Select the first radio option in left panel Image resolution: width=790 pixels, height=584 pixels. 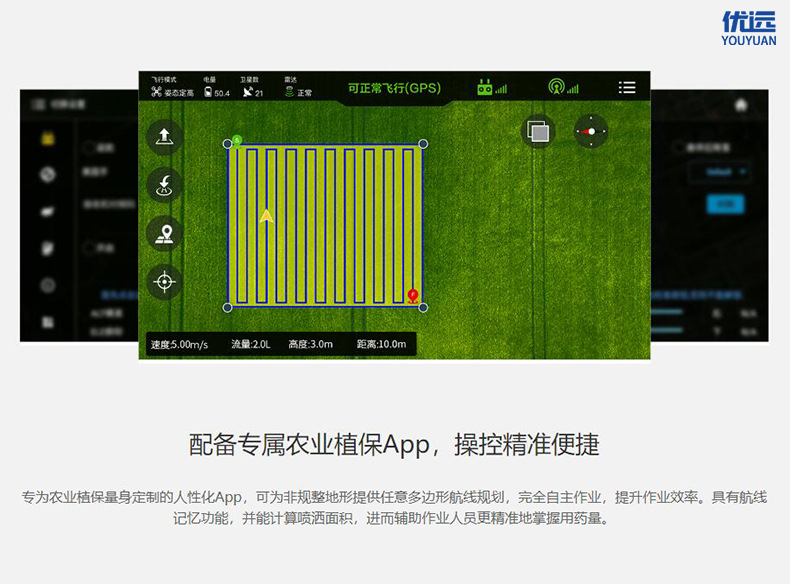(x=90, y=147)
